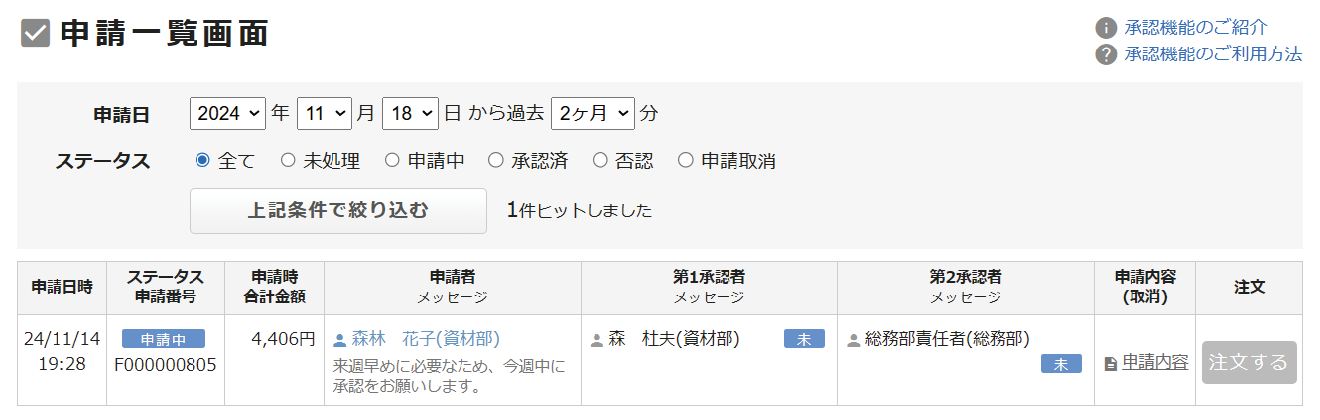Open the 承認機能のご紹介 link

coord(1196,28)
